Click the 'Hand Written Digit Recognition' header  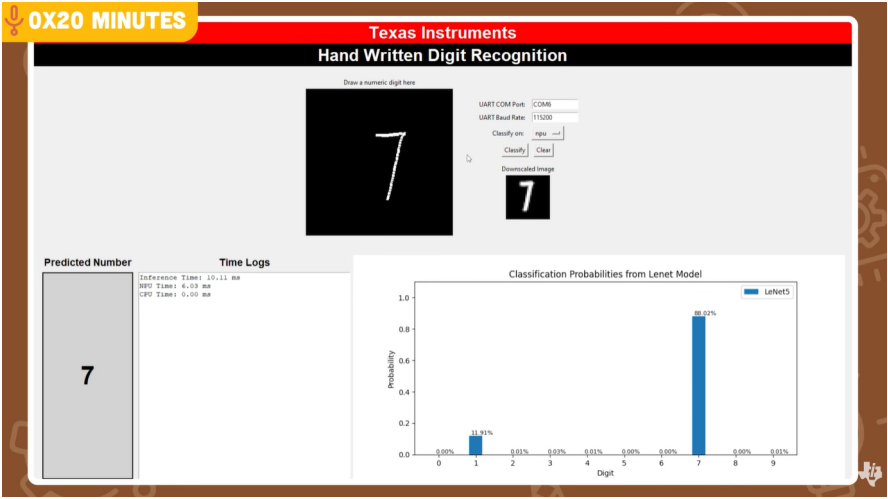tap(442, 56)
